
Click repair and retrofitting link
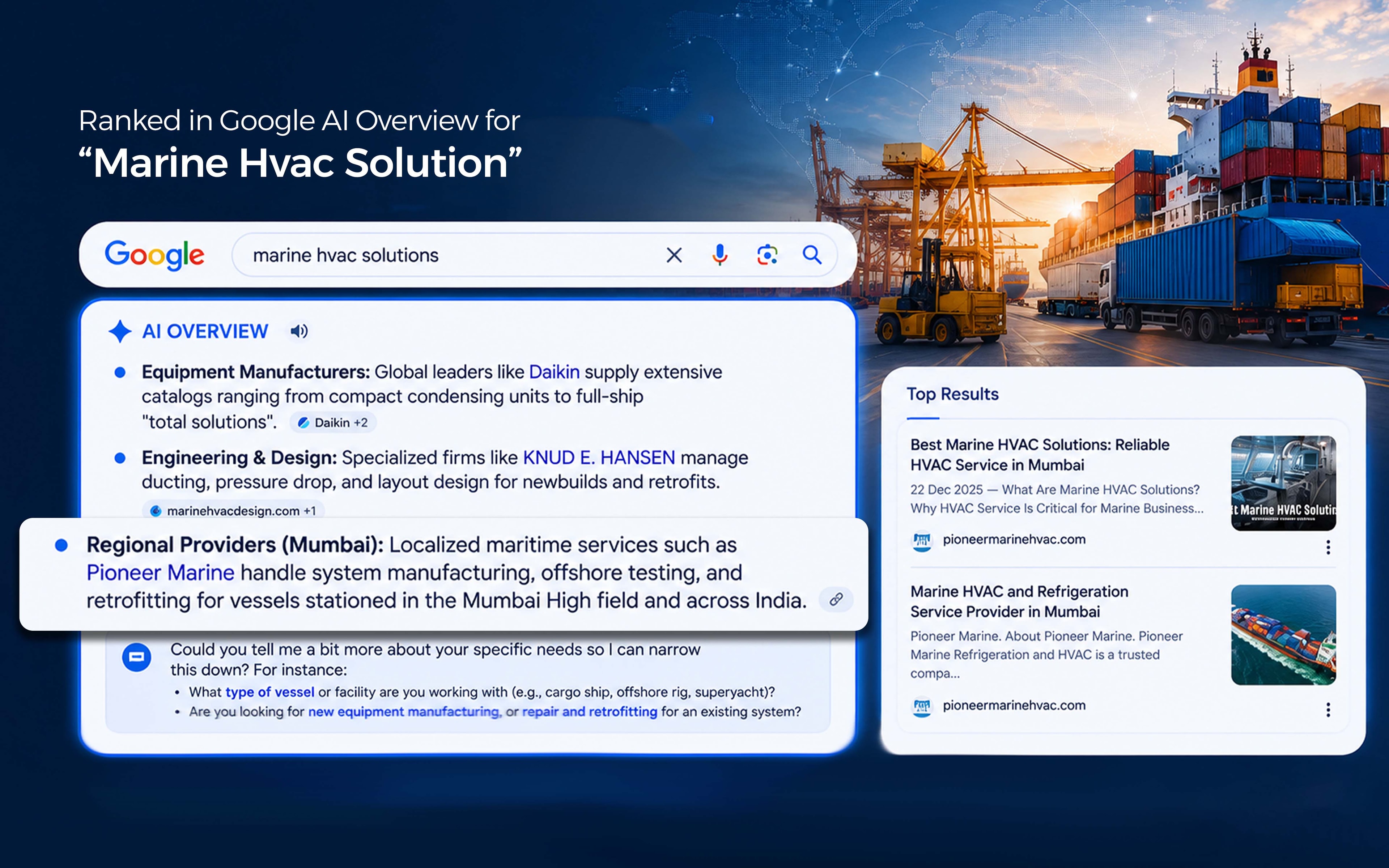(x=590, y=711)
